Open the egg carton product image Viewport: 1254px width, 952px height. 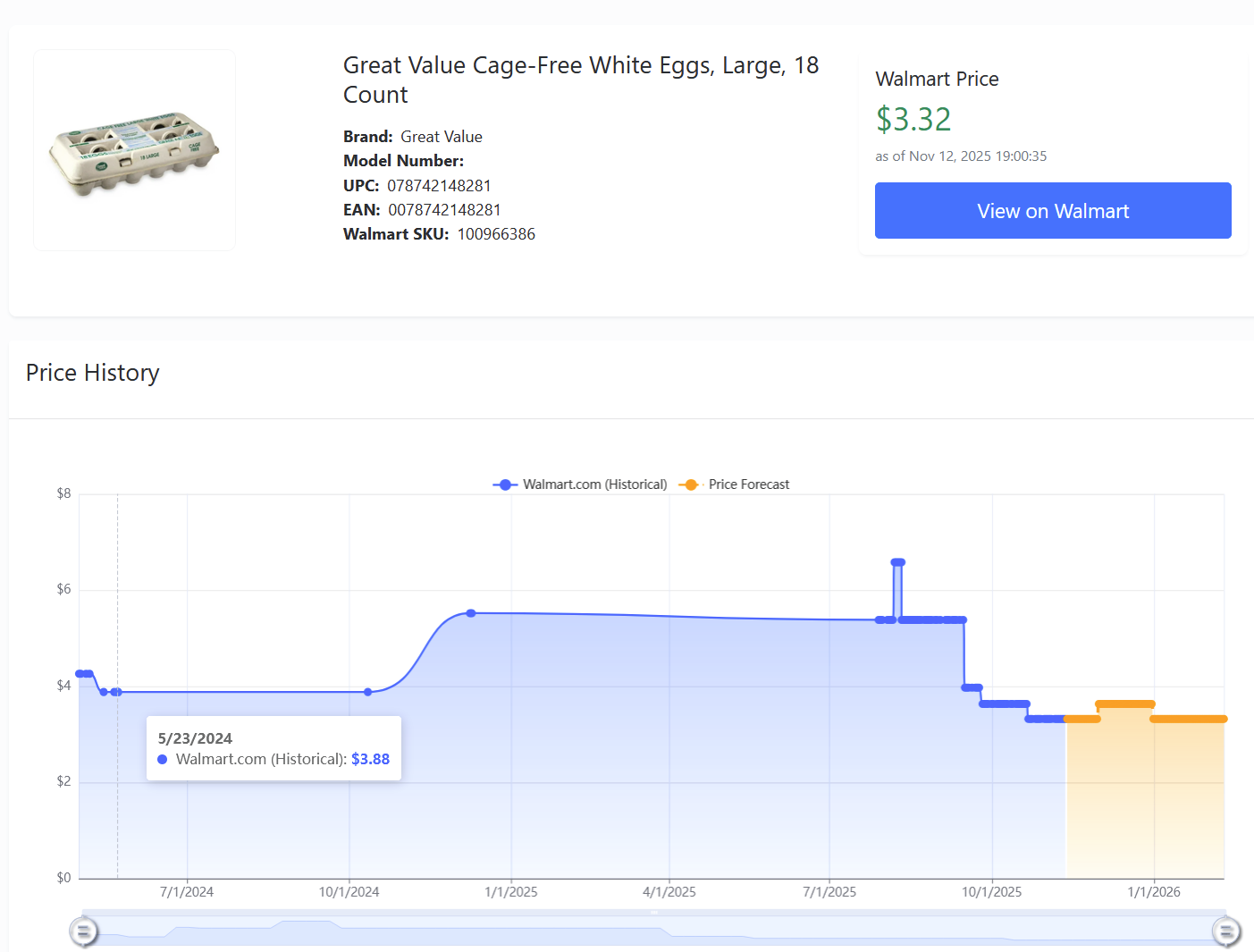coord(135,151)
